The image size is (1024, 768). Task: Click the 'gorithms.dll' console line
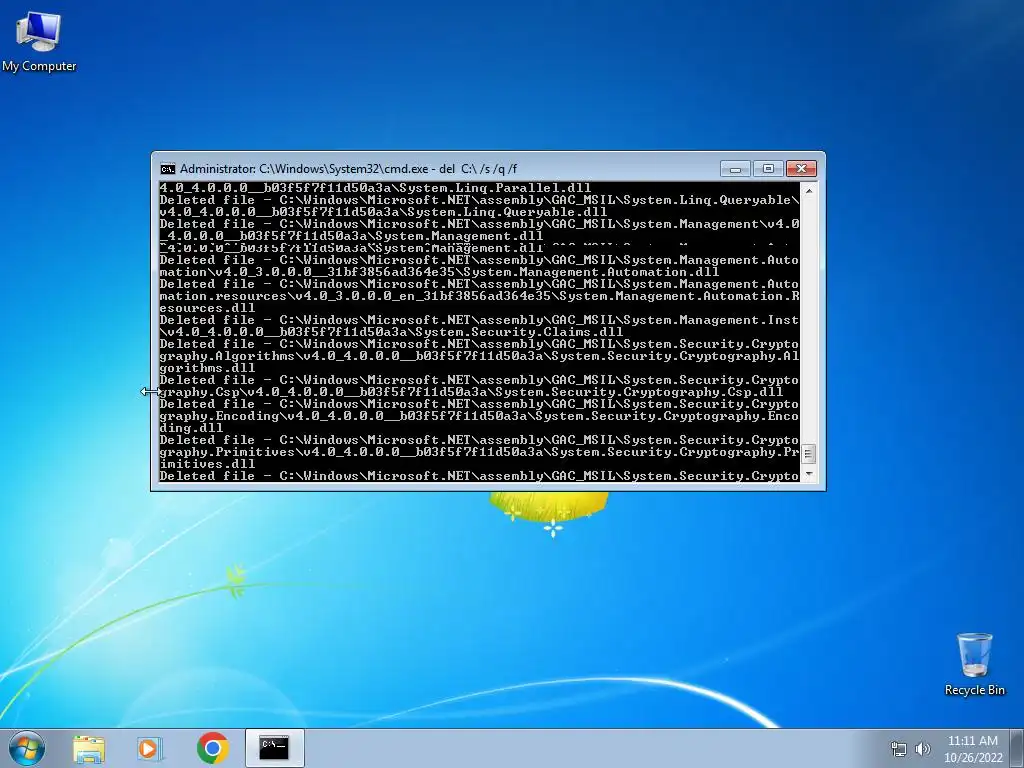[207, 368]
